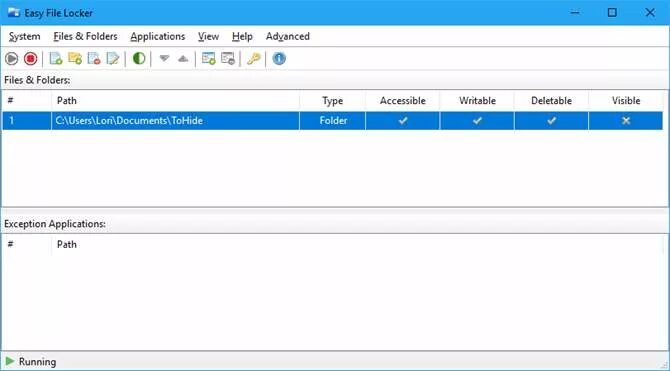Click the # column header in Files & Folders

(26, 101)
